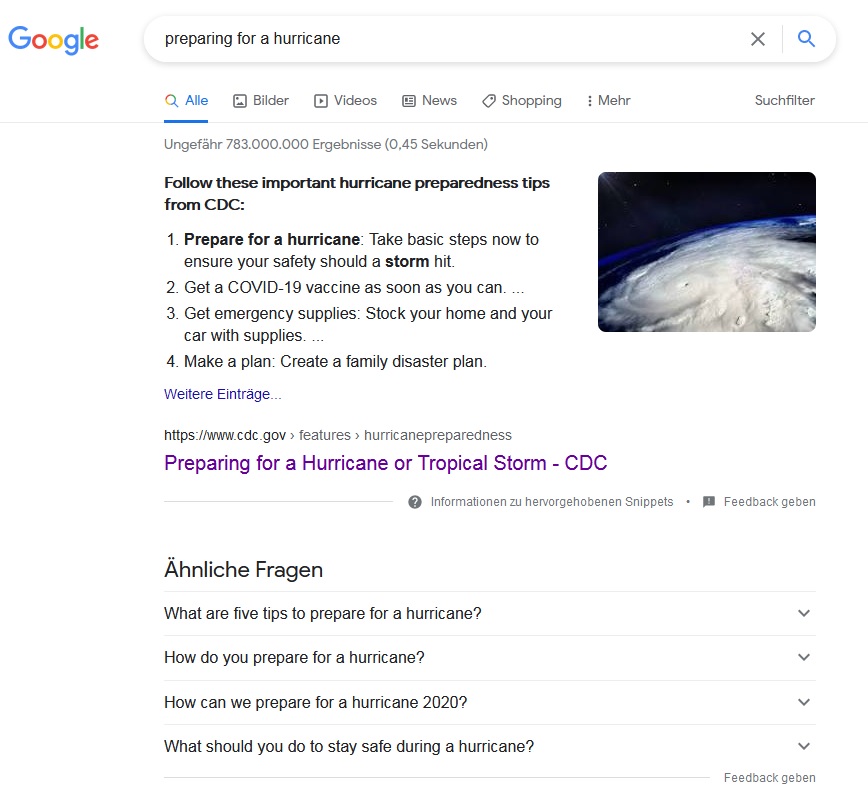The height and width of the screenshot is (792, 868).
Task: Clear the search query with X icon
Action: pos(758,39)
